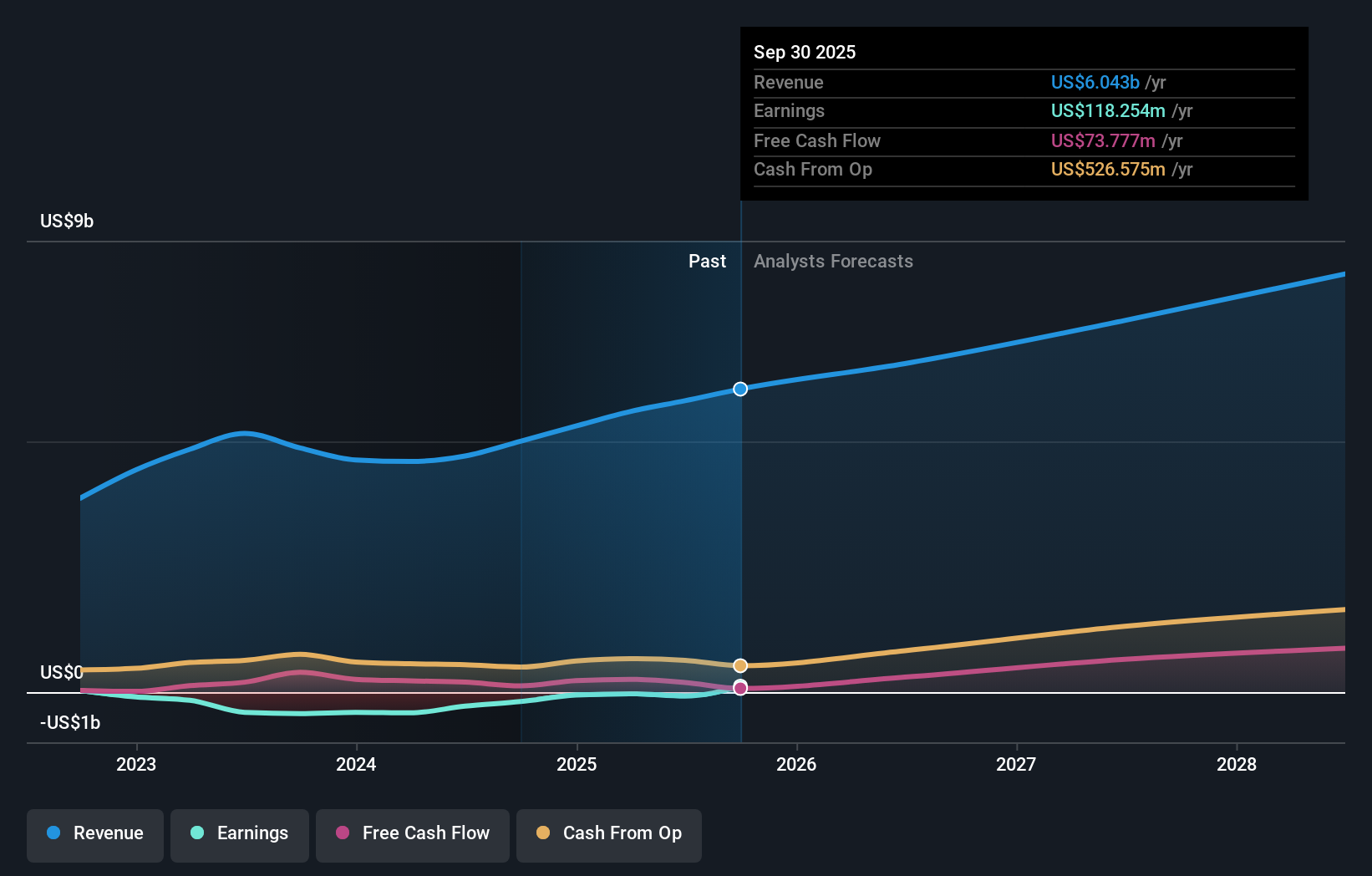Toggle the Revenue series visibility
The width and height of the screenshot is (1372, 876).
tap(94, 833)
